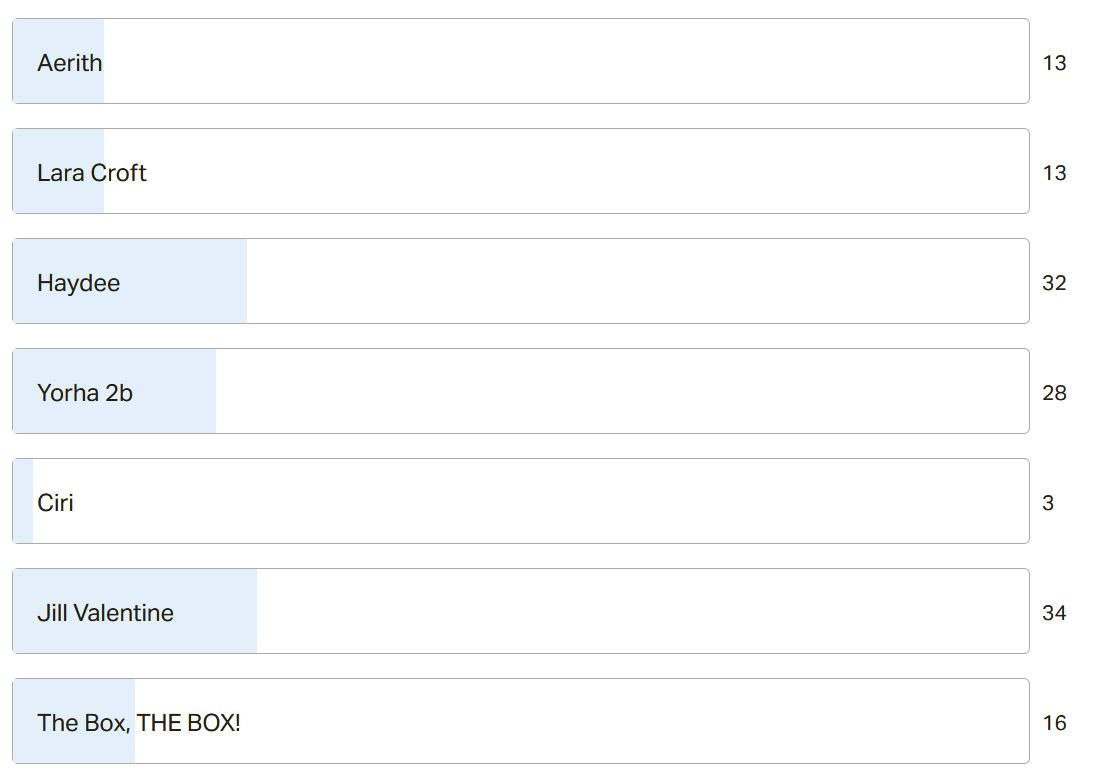Pick the Yorha 2b poll option

coord(521,391)
